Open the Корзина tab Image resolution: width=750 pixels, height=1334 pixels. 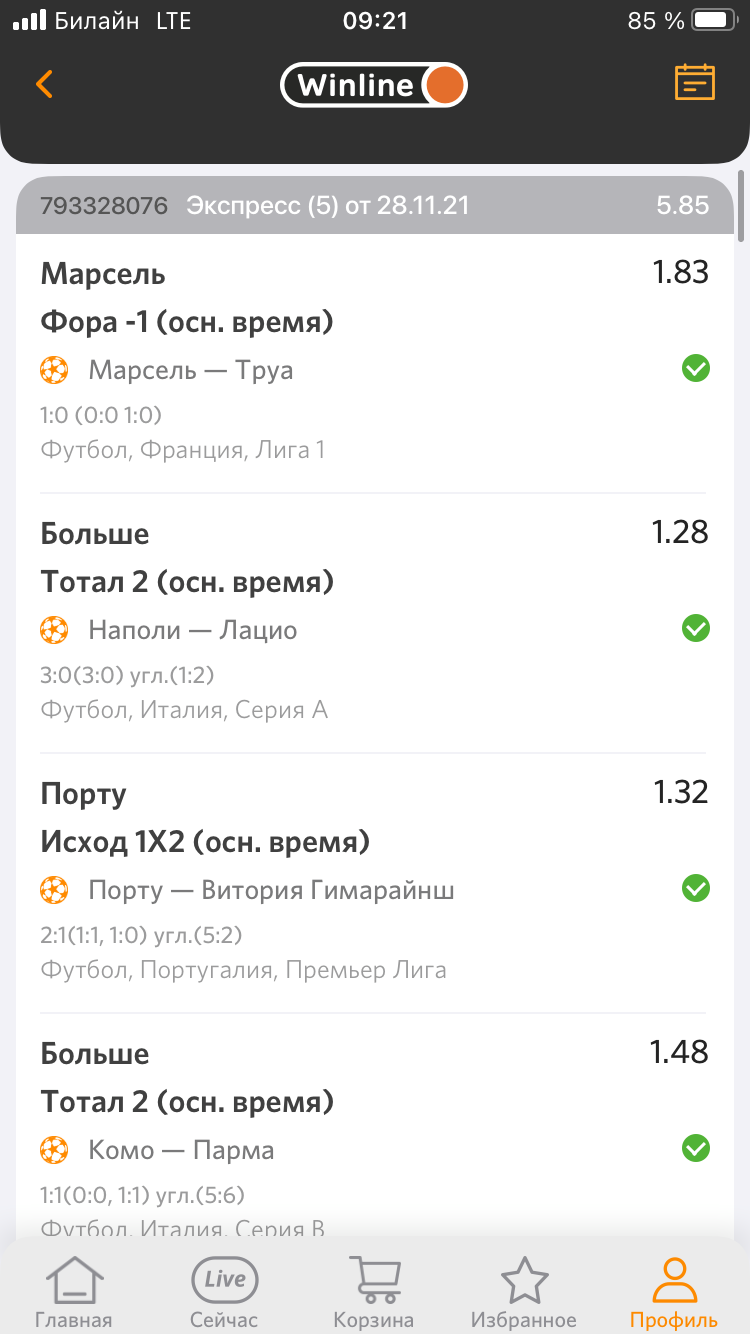point(374,1292)
